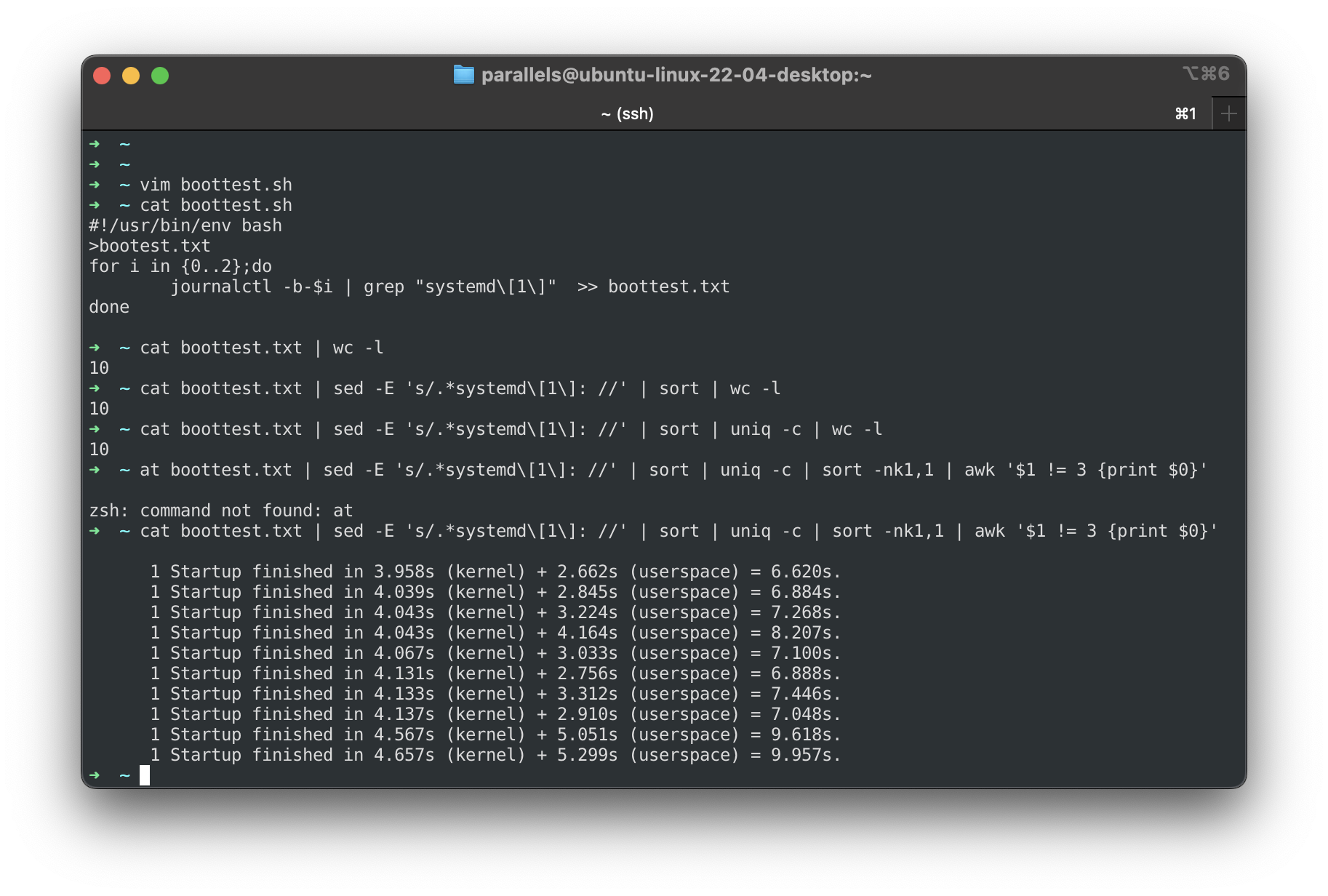Open a new terminal tab with the plus button
Image resolution: width=1328 pixels, height=896 pixels.
pos(1228,113)
